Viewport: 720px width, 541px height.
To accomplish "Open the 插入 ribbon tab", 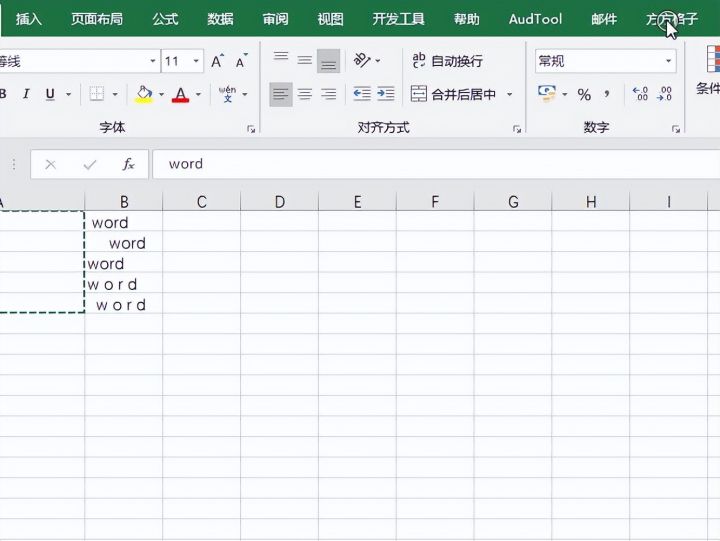I will click(x=28, y=19).
